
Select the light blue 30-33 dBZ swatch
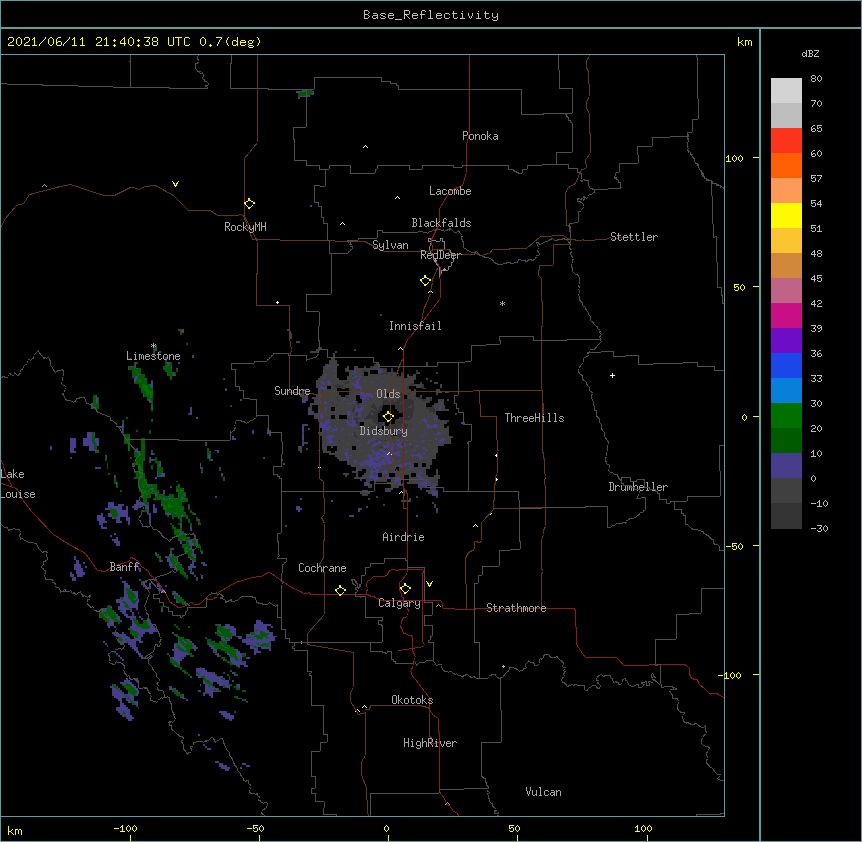pos(786,390)
